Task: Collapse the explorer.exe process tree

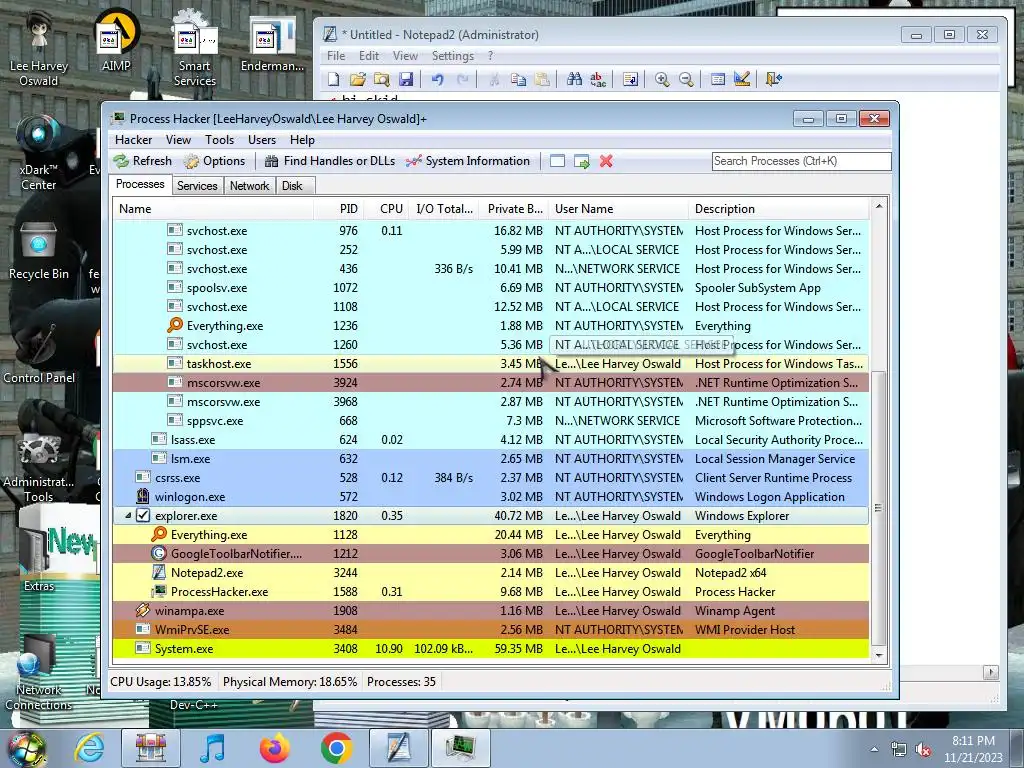Action: coord(128,516)
